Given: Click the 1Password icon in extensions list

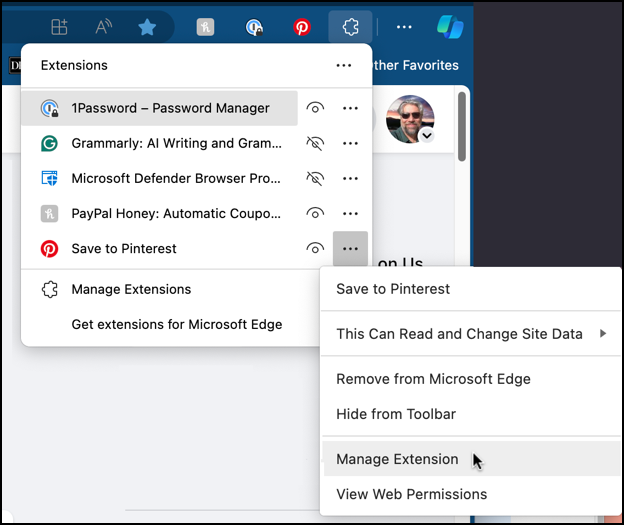Looking at the screenshot, I should pos(49,108).
